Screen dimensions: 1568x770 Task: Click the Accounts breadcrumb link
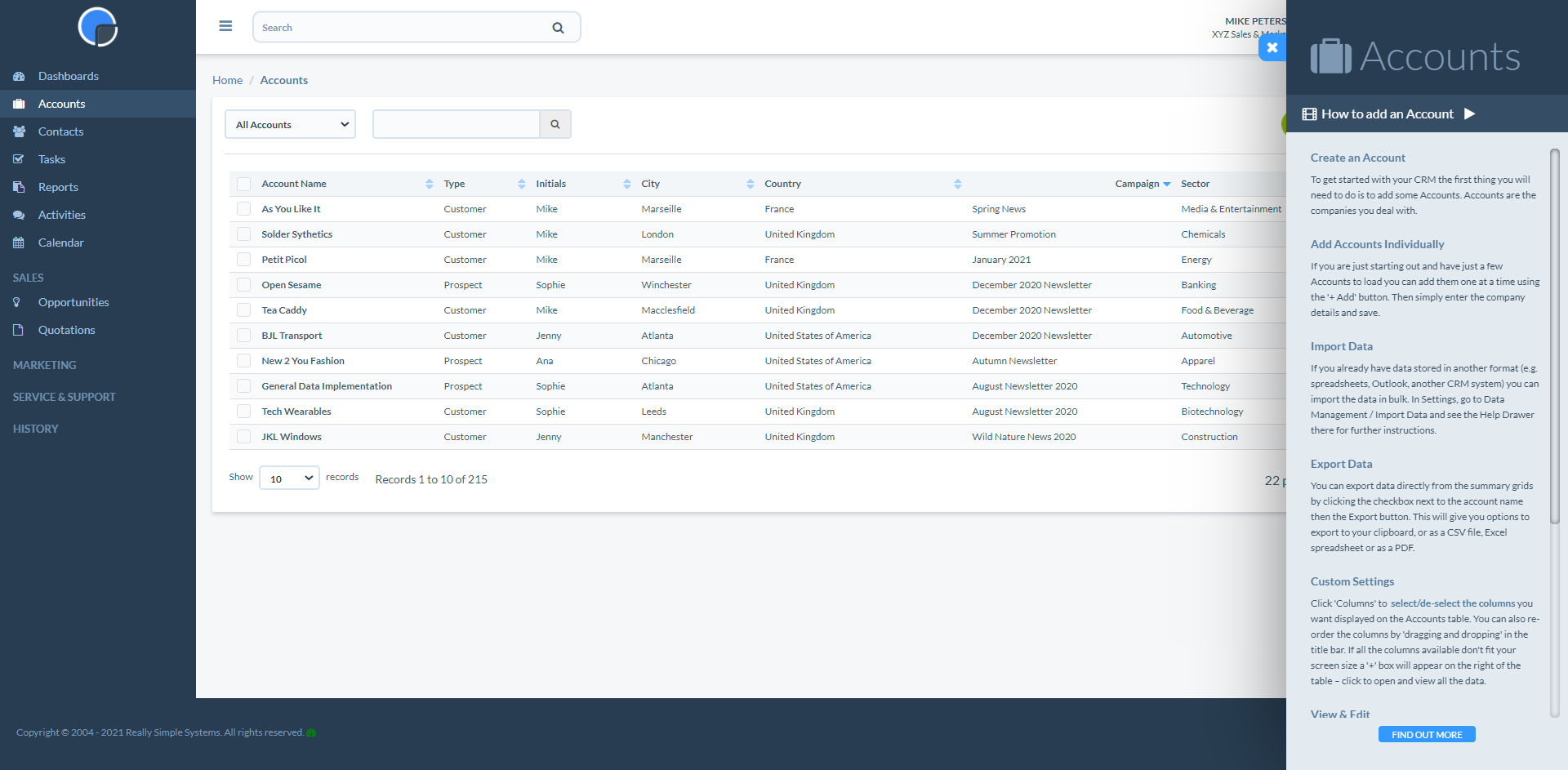point(284,80)
